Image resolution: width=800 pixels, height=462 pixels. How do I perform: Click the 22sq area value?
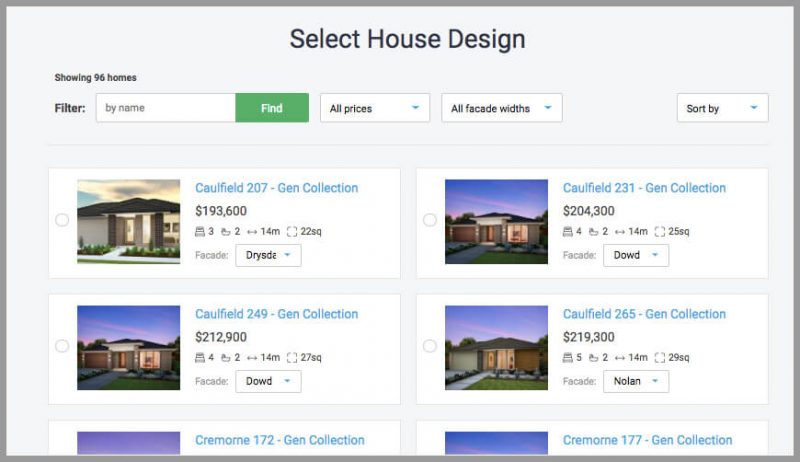(x=311, y=232)
